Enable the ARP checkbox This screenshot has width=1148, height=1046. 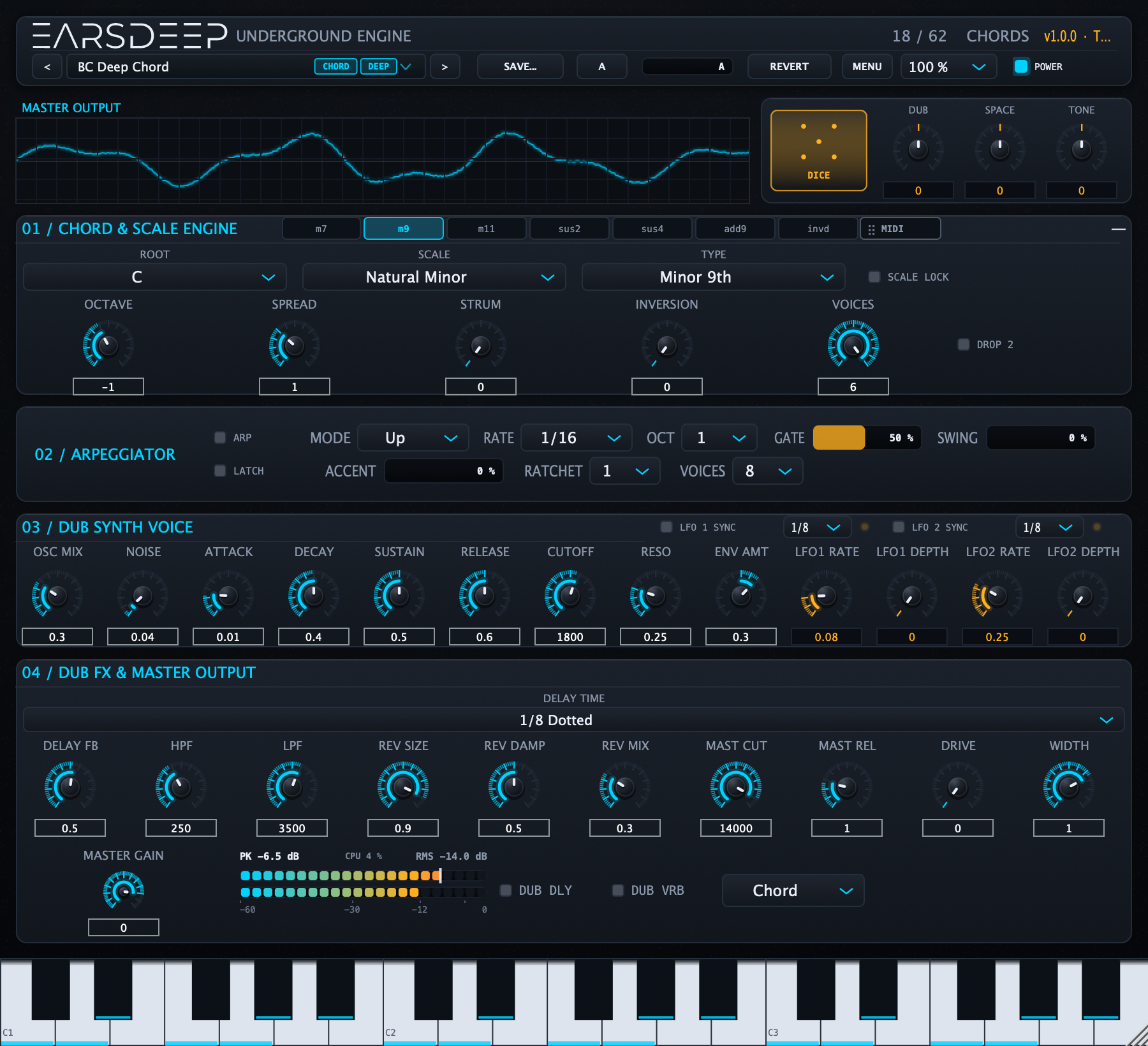220,438
